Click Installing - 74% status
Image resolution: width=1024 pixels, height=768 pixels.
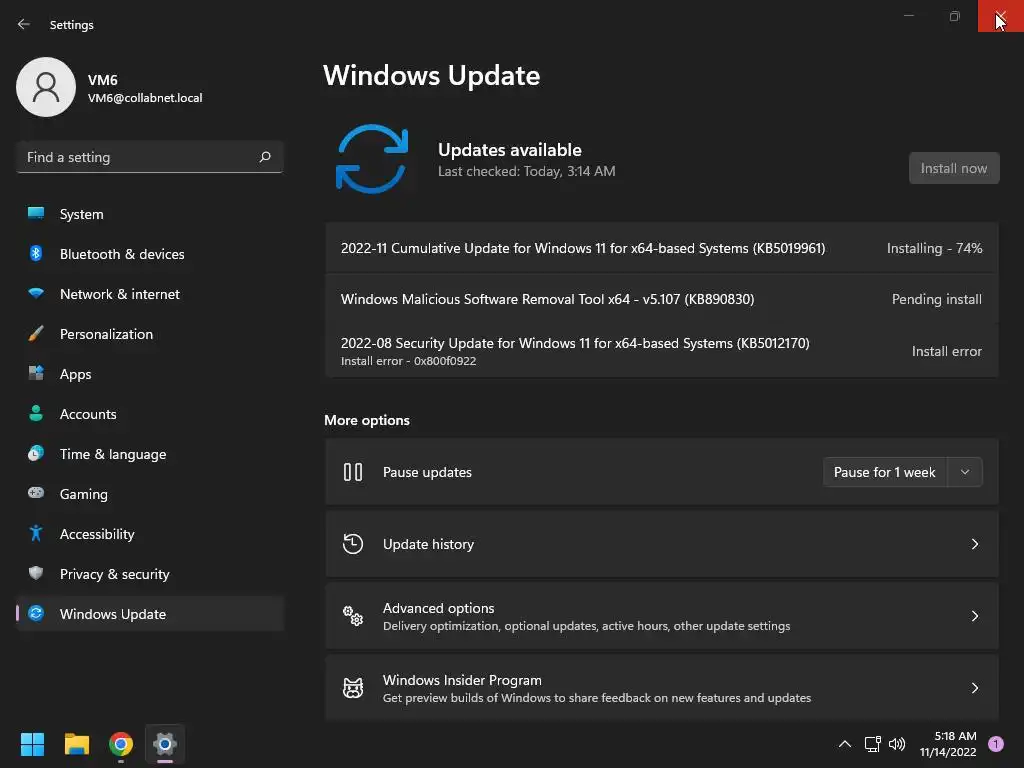click(934, 248)
